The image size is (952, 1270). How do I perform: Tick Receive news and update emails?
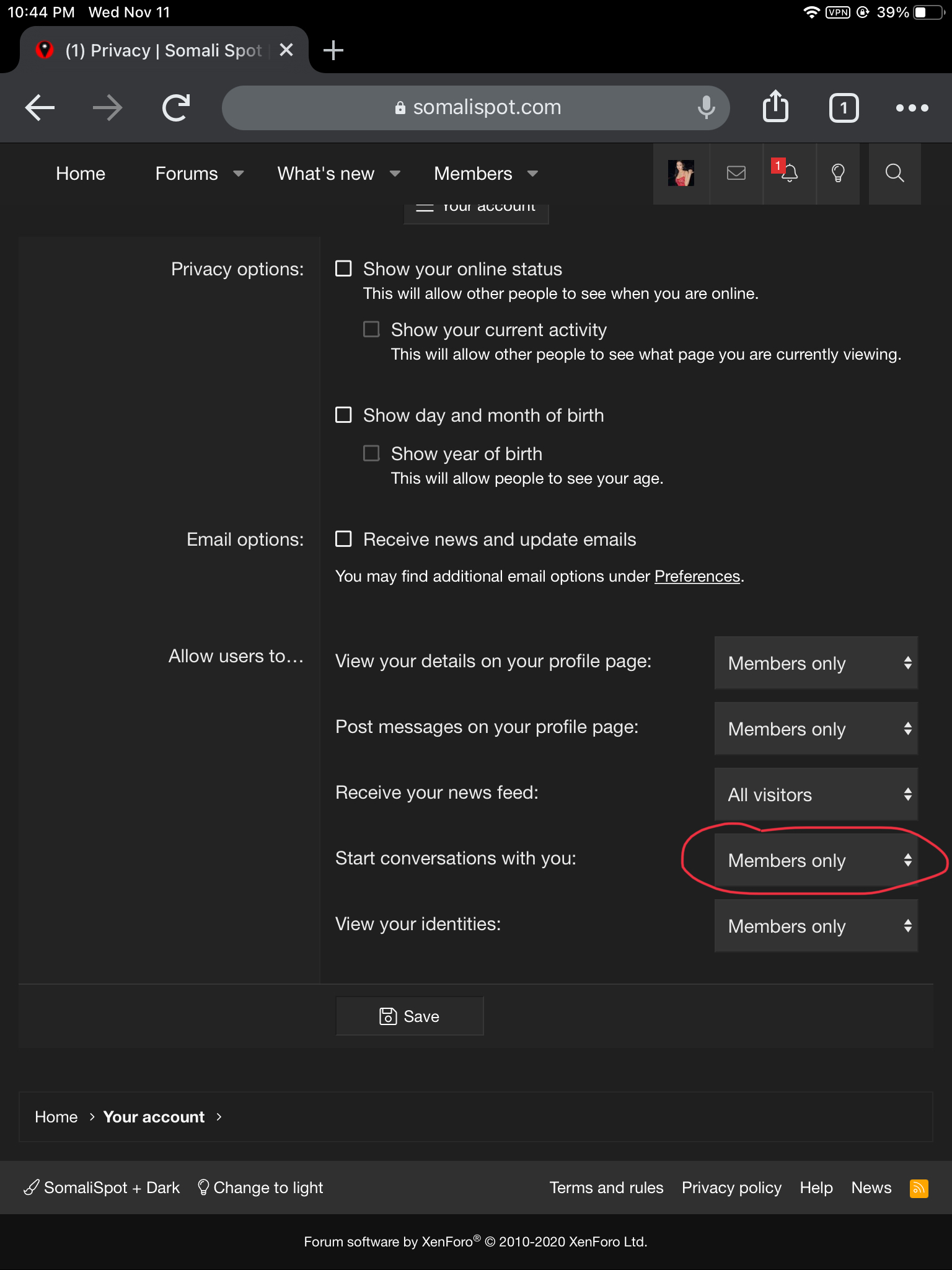pos(343,539)
